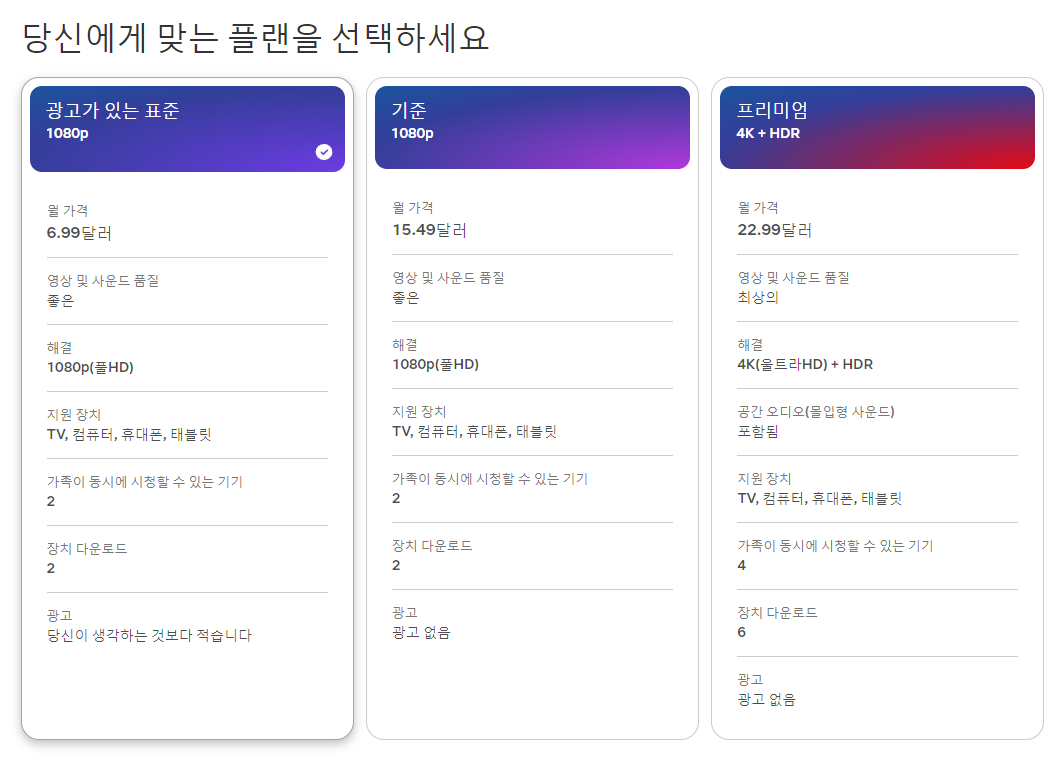
Task: Click 장치 다운로드 label in 기준 plan
Action: tap(432, 546)
